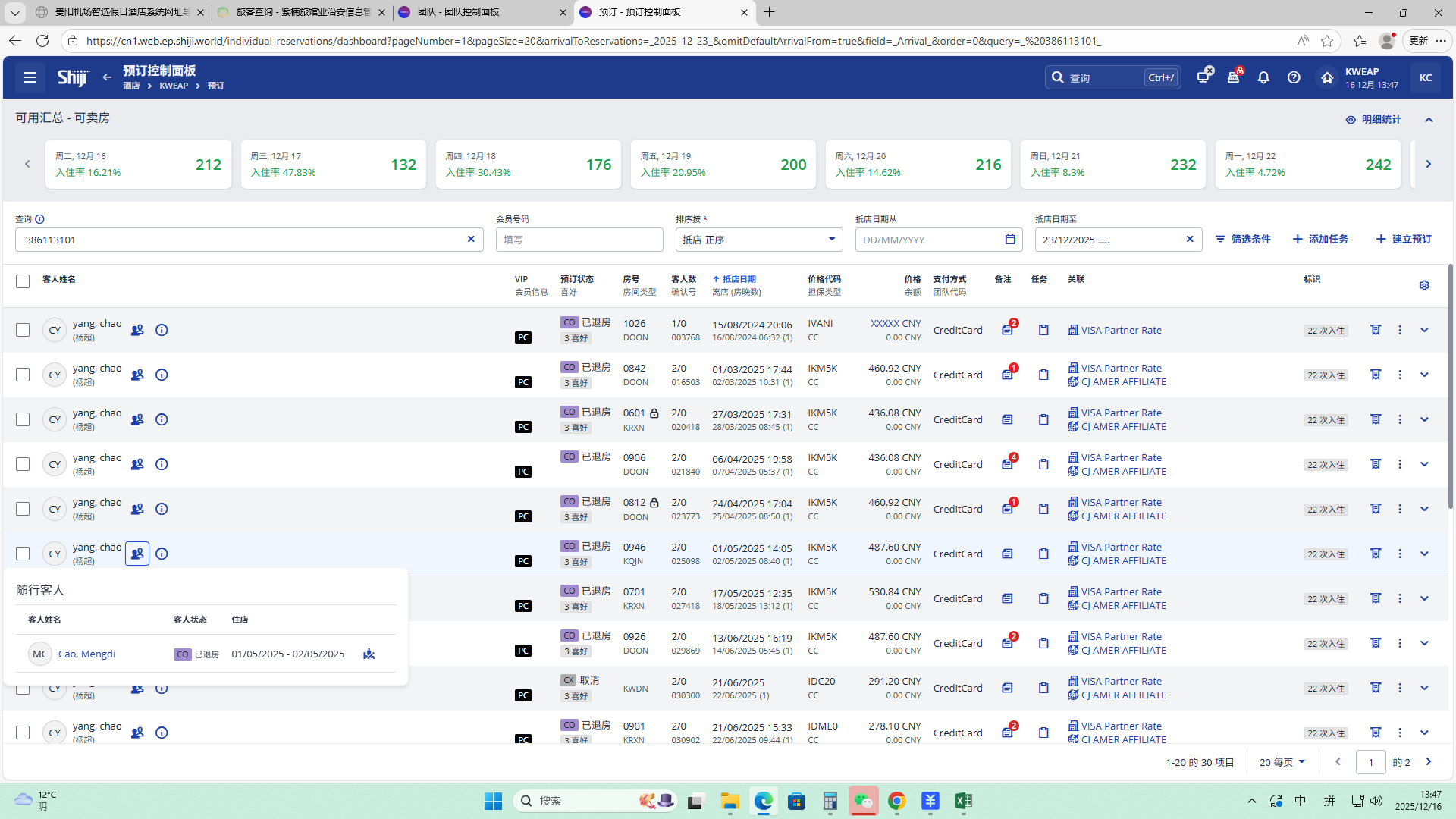
Task: Open the Cao, Mengdi guest link
Action: click(x=86, y=654)
